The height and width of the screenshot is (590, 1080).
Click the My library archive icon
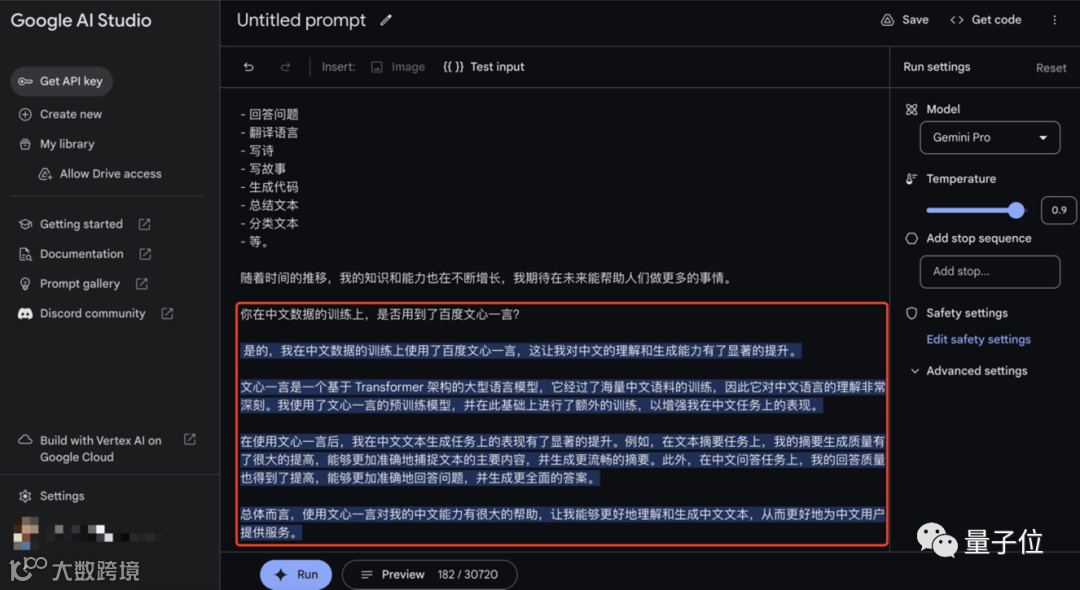25,145
